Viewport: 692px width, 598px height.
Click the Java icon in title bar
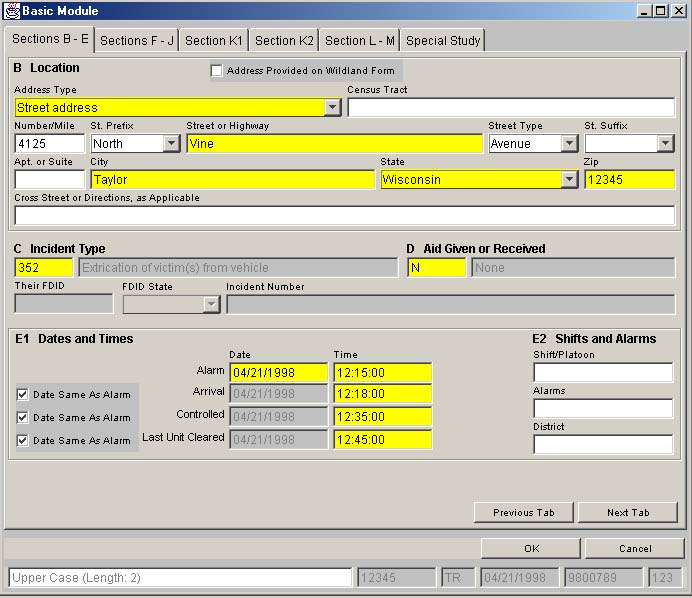click(12, 10)
